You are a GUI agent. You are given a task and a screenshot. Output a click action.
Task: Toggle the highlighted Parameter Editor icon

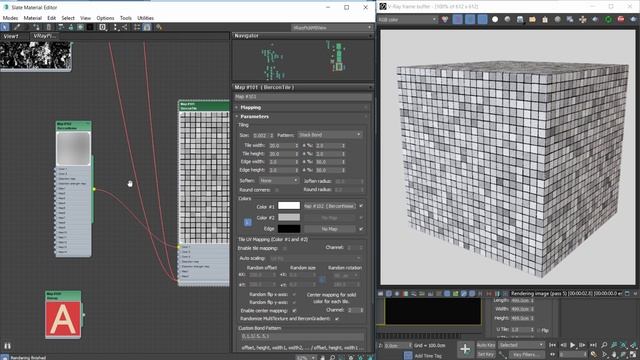[147, 27]
